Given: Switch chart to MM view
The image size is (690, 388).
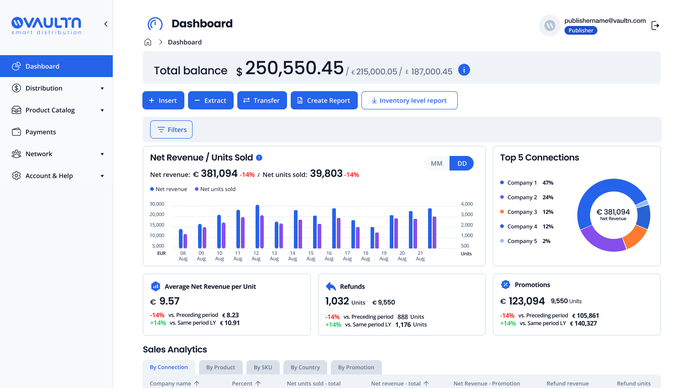Looking at the screenshot, I should click(x=436, y=163).
